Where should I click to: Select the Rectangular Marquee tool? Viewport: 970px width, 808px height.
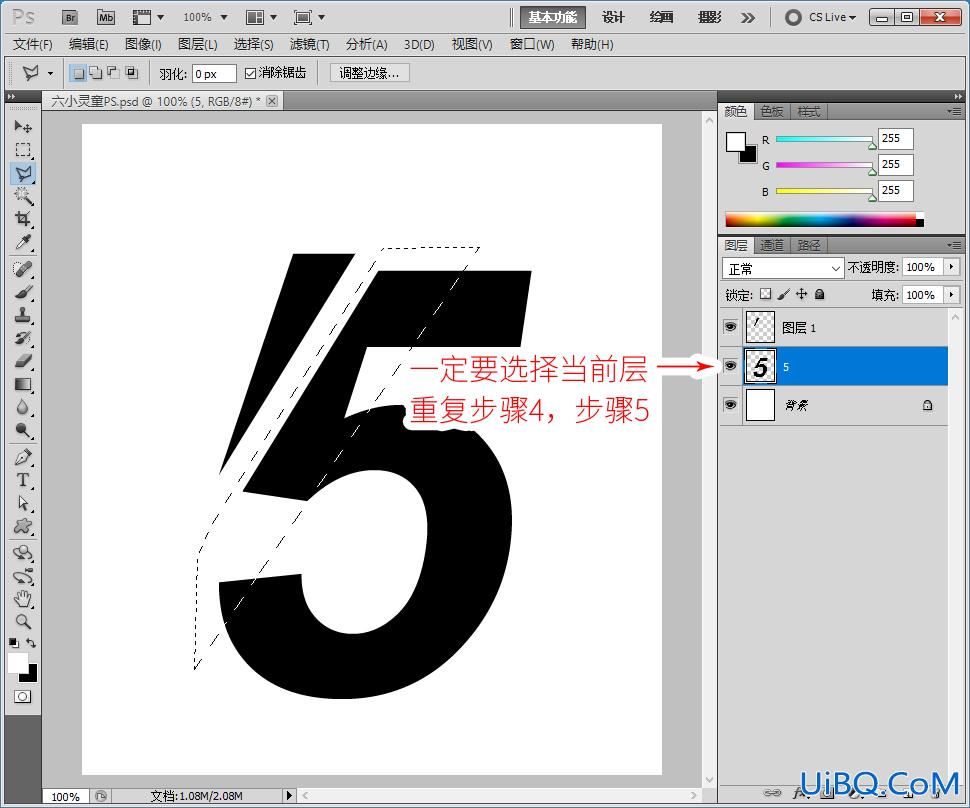click(x=23, y=150)
